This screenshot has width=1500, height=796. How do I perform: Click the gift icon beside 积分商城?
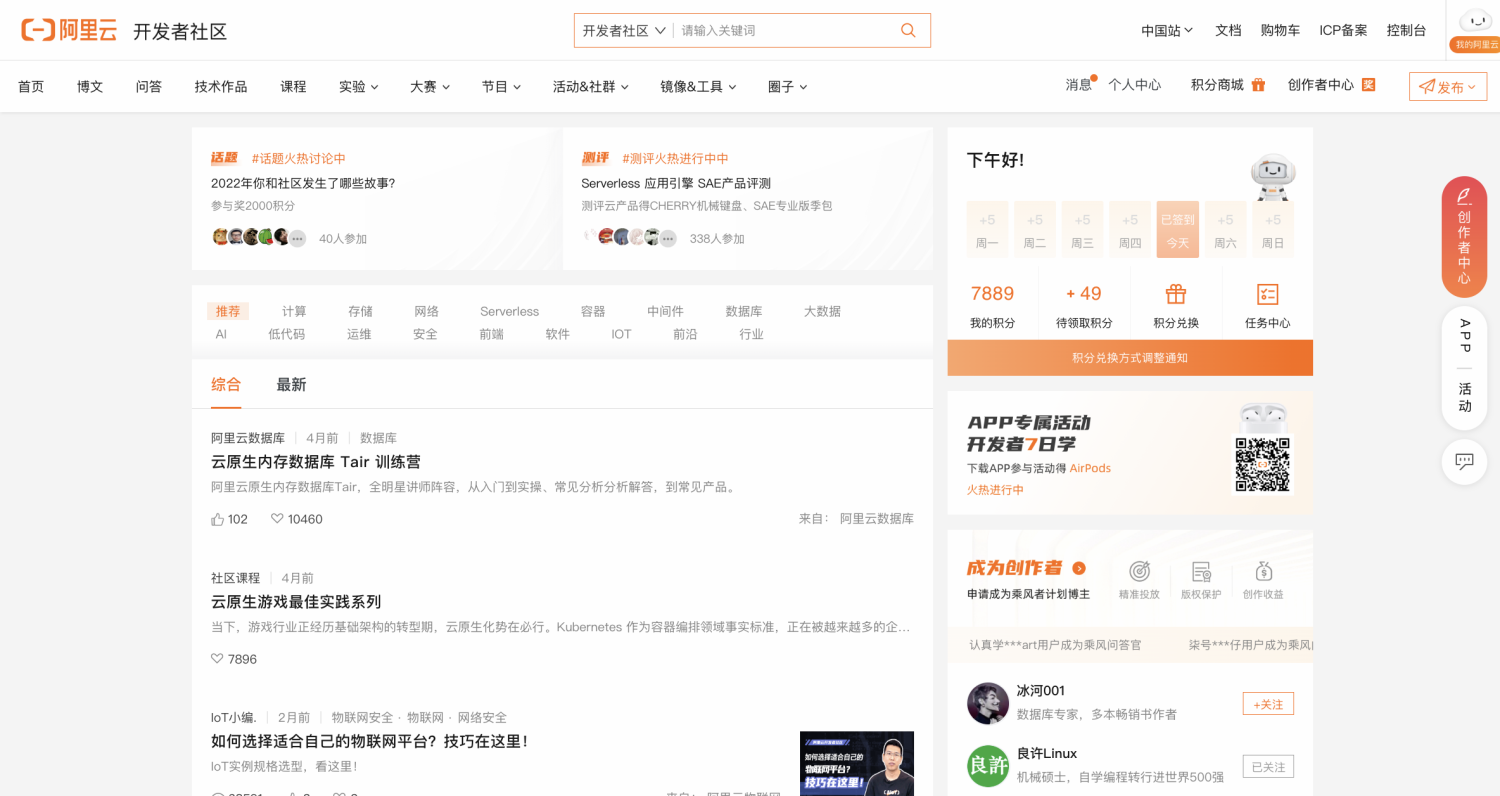(x=1258, y=85)
